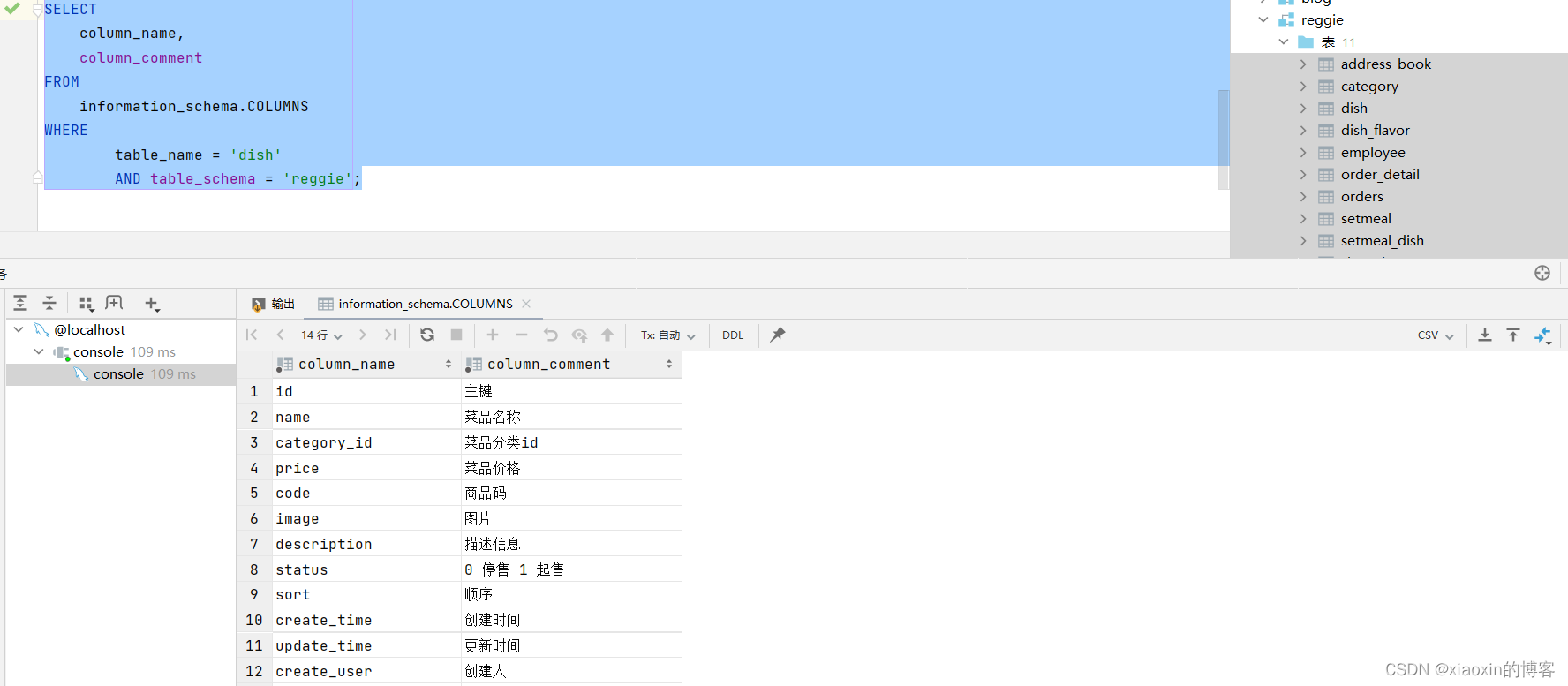Select the category table in tree
The height and width of the screenshot is (686, 1568).
1369,86
